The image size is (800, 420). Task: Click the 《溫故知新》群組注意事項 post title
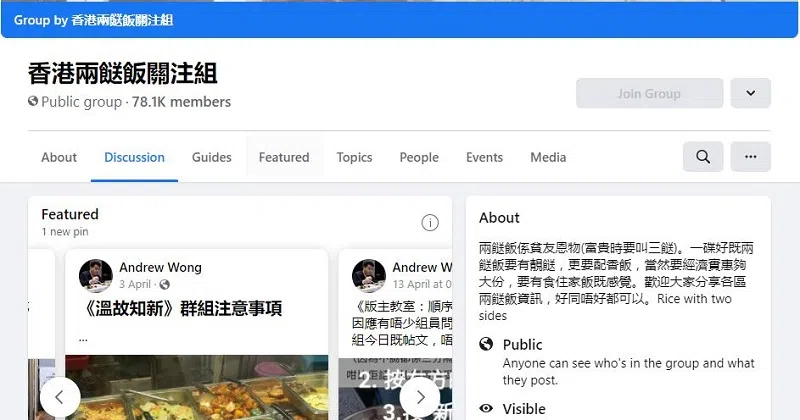tap(181, 308)
